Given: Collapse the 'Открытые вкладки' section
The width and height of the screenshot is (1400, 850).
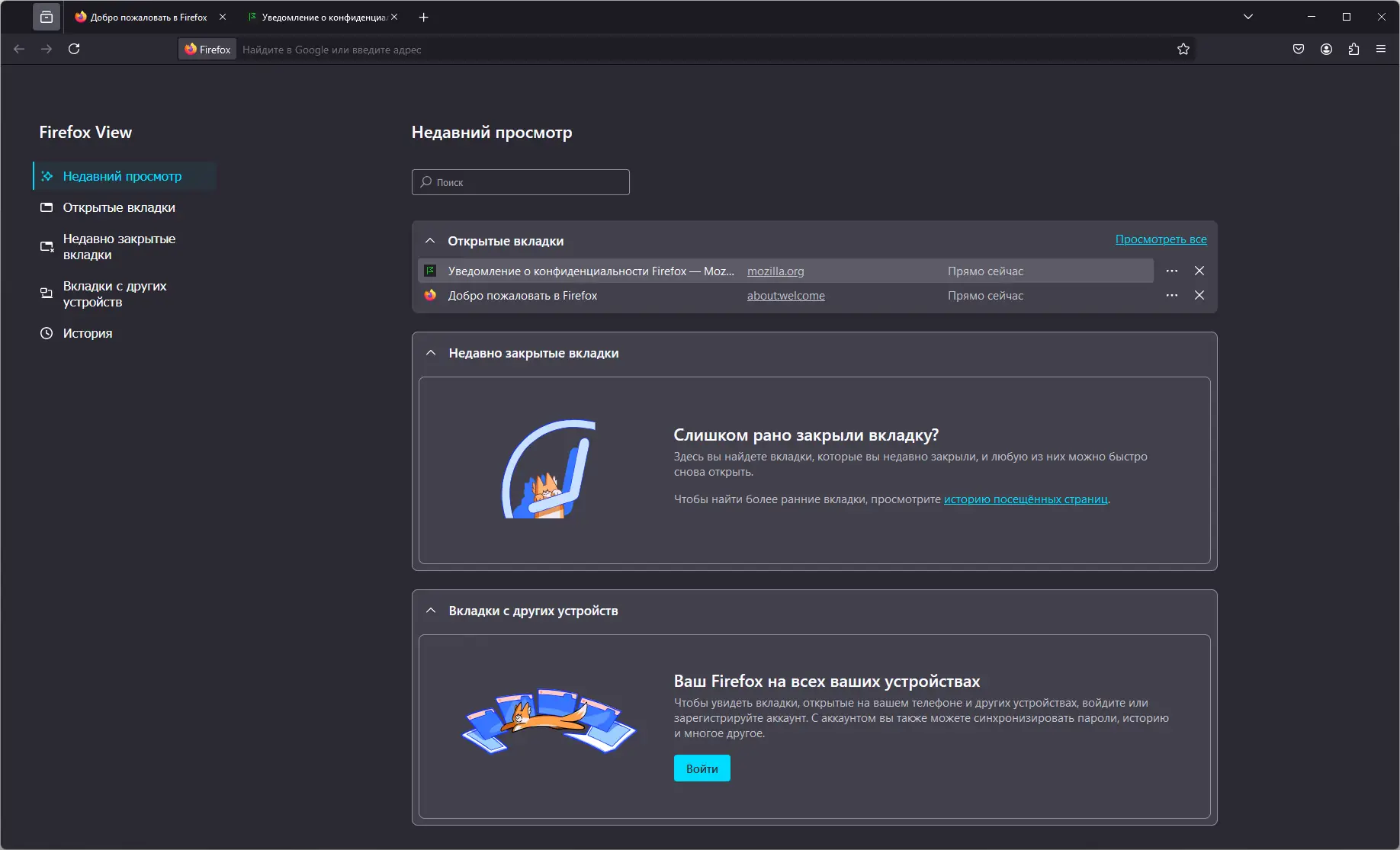Looking at the screenshot, I should click(430, 241).
